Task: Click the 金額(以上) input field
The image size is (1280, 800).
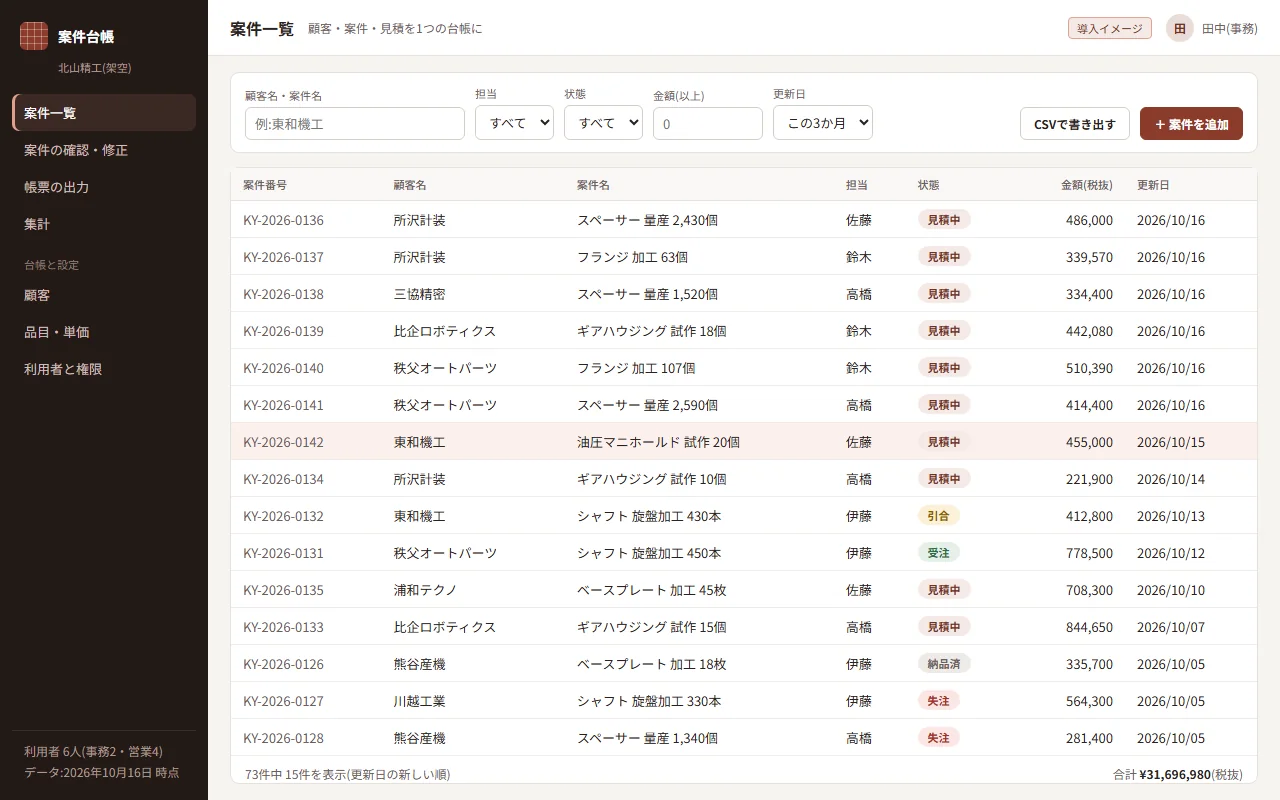Action: 708,124
